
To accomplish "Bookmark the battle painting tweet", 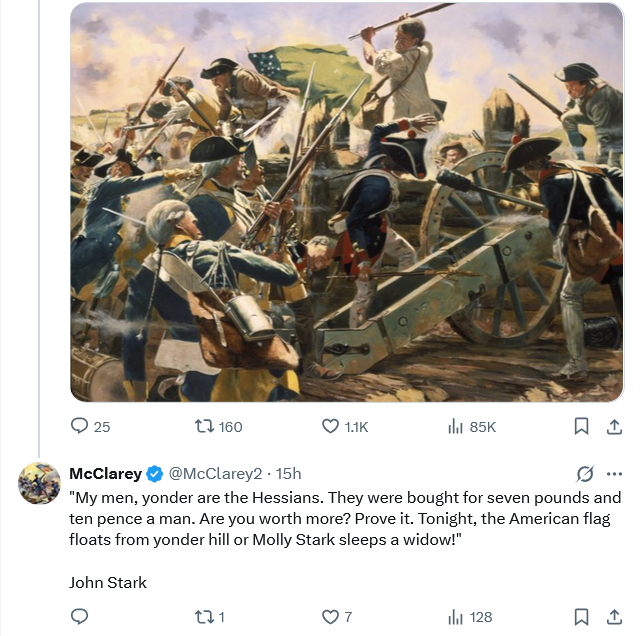I will (581, 426).
